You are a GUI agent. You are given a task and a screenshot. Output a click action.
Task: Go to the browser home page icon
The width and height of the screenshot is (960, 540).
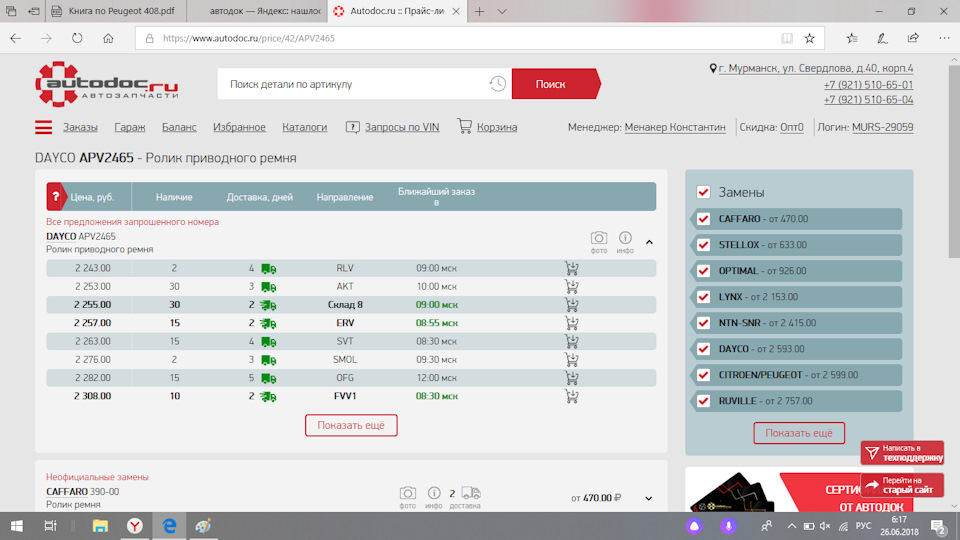(x=108, y=38)
